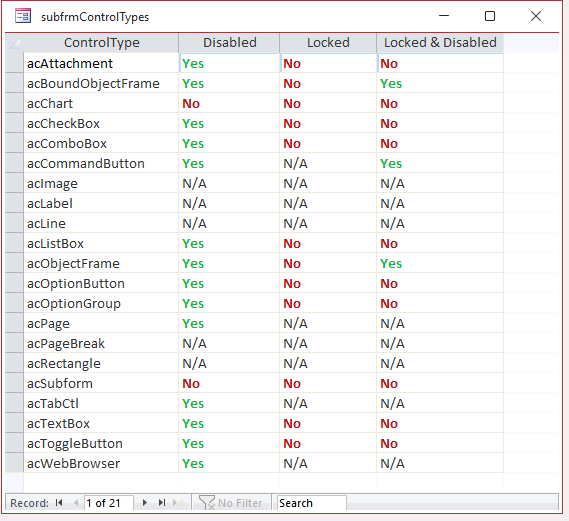Click the acOptionButton cell
Viewport: 569px width, 521px height.
101,283
